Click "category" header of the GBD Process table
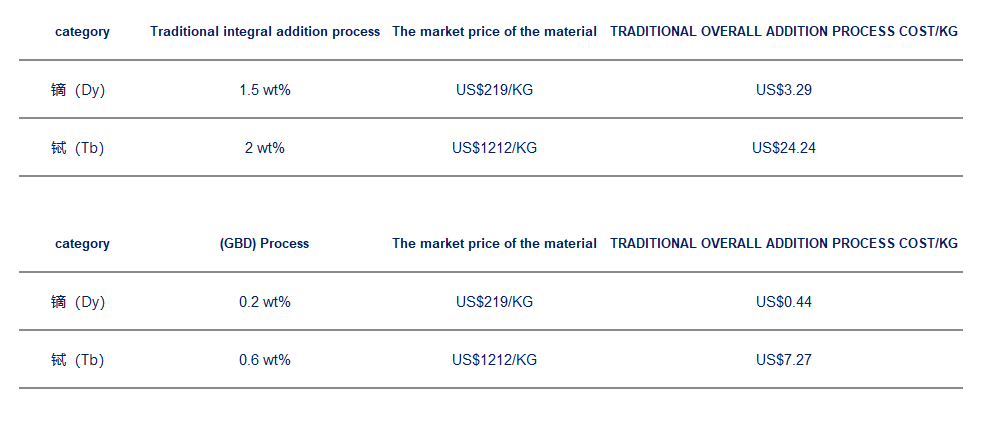The width and height of the screenshot is (993, 427). point(82,244)
